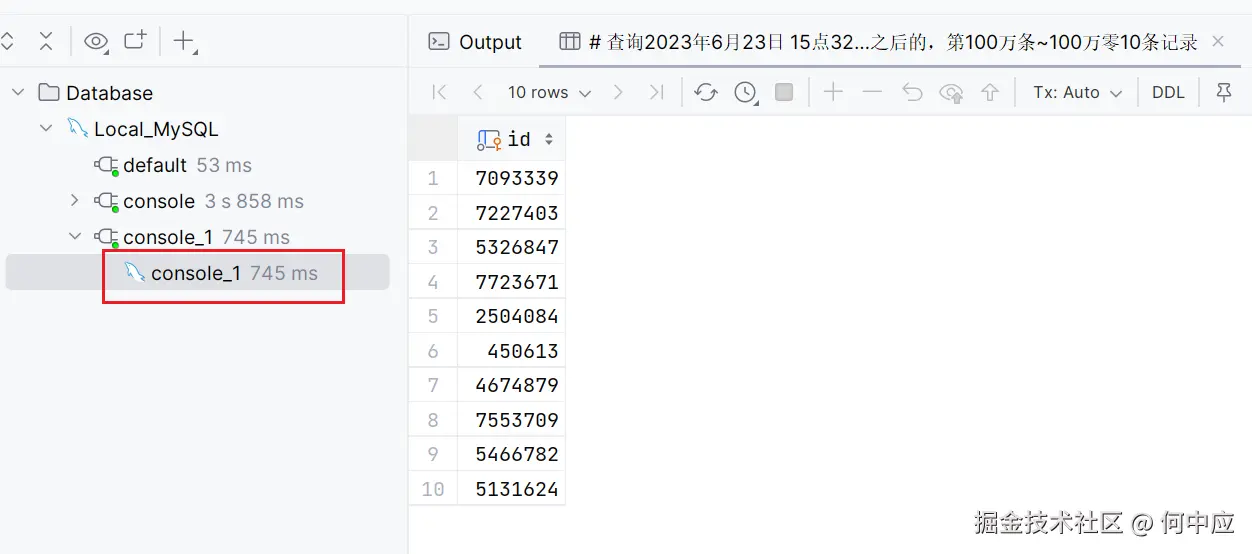1252x554 pixels.
Task: Revert changes with undo arrow icon
Action: pyautogui.click(x=911, y=92)
